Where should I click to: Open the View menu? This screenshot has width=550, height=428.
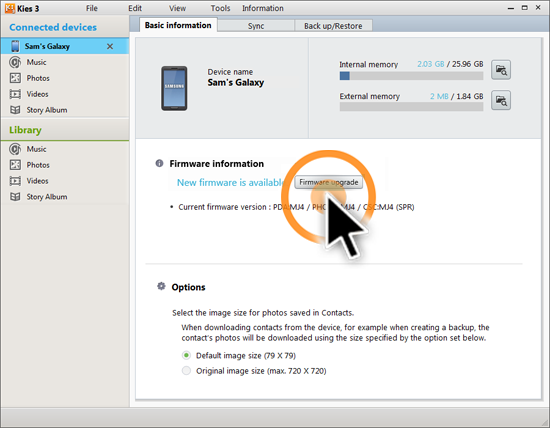pos(177,8)
